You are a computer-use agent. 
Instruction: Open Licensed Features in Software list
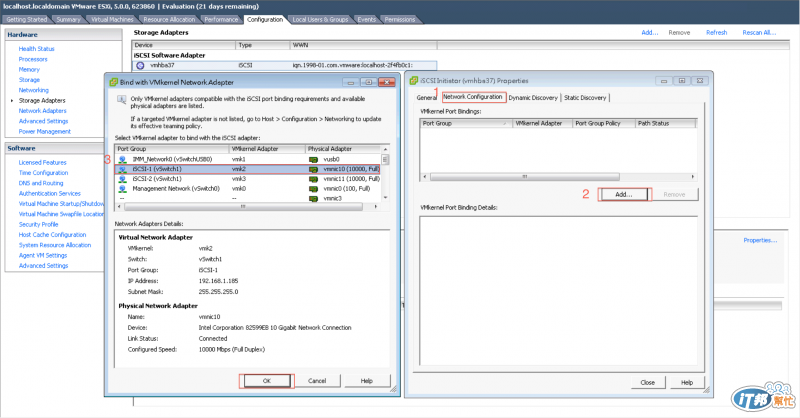coord(42,163)
